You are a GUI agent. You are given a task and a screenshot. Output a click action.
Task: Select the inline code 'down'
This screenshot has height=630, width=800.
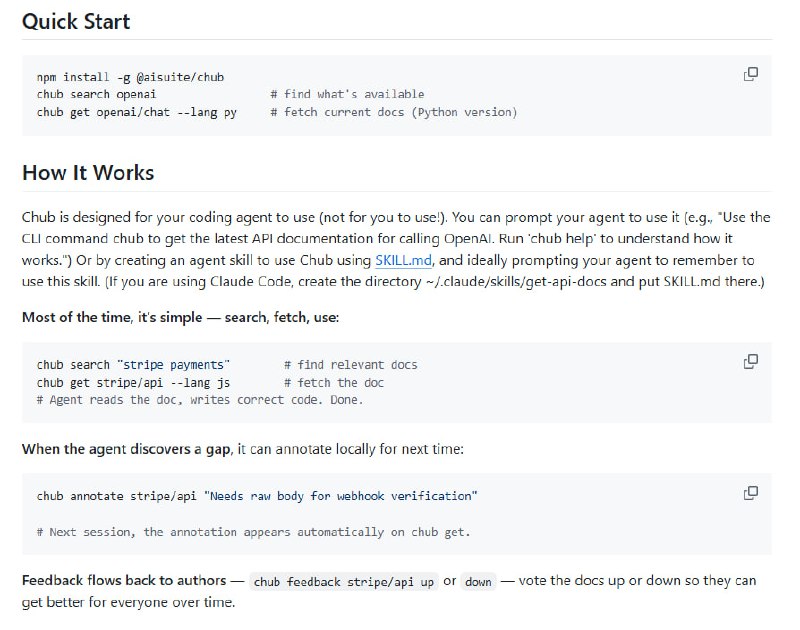click(x=476, y=580)
